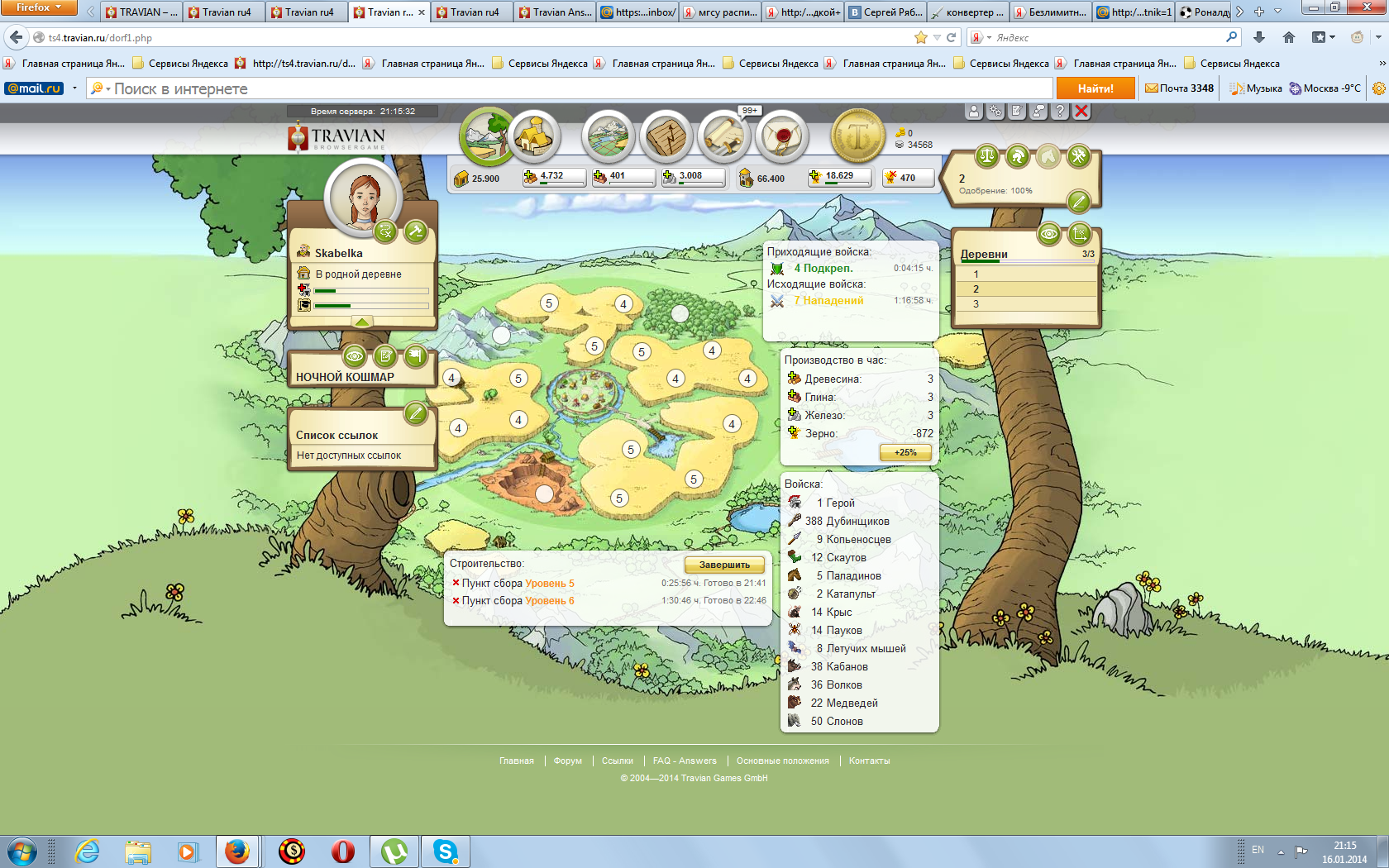This screenshot has width=1389, height=868.
Task: Open the list-all-tabs dropdown
Action: coord(1278,12)
